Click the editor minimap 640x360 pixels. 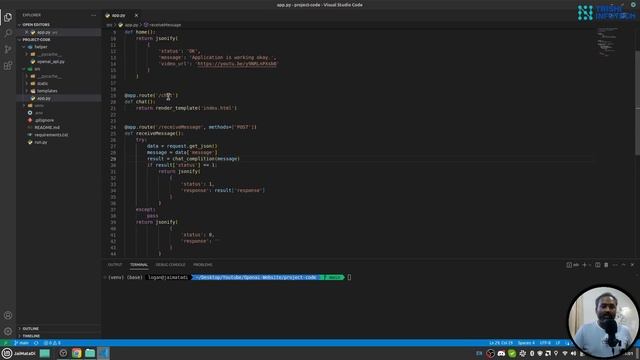(608, 42)
